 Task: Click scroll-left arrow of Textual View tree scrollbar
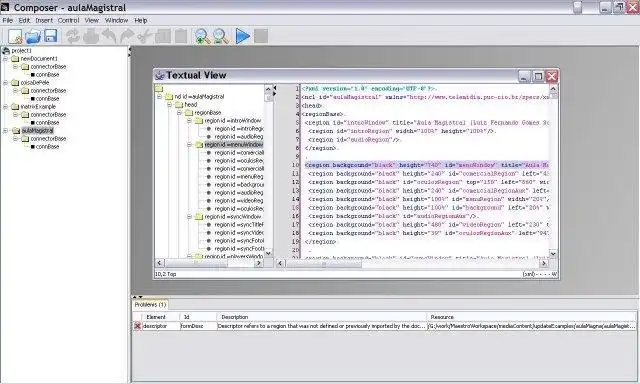[160, 263]
